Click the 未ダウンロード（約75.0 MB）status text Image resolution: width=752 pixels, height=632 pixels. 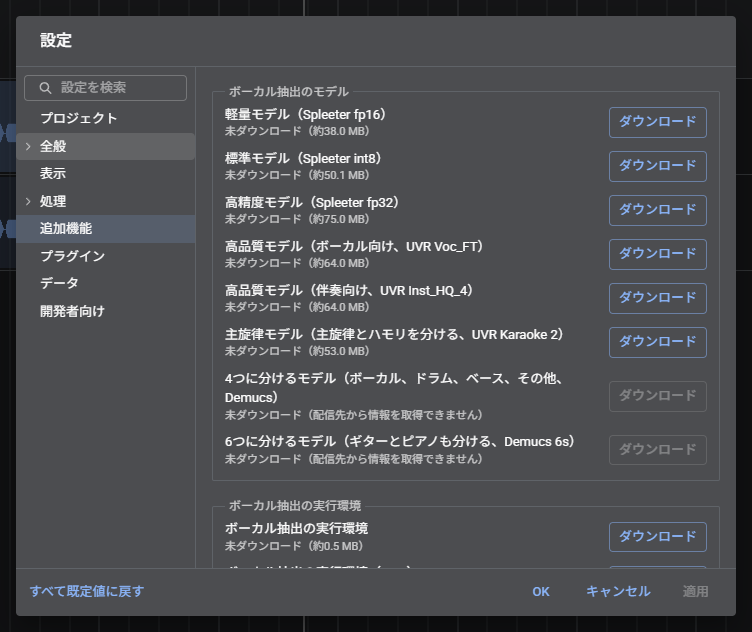[297, 219]
